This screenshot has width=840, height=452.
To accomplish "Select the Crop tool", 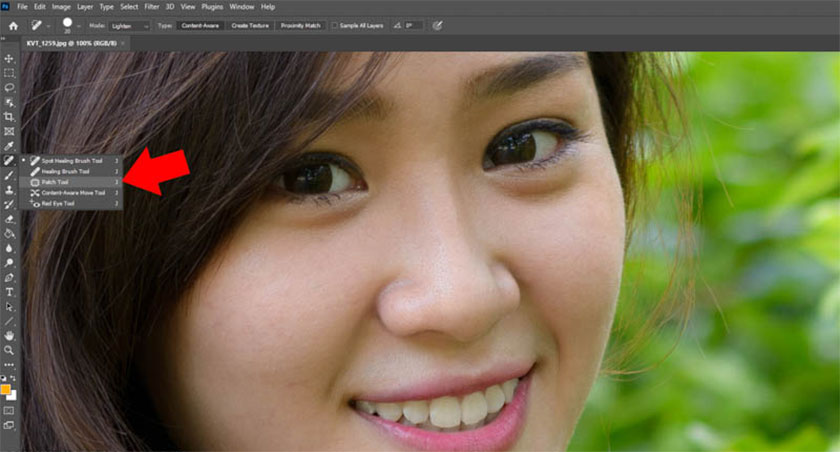I will point(9,117).
